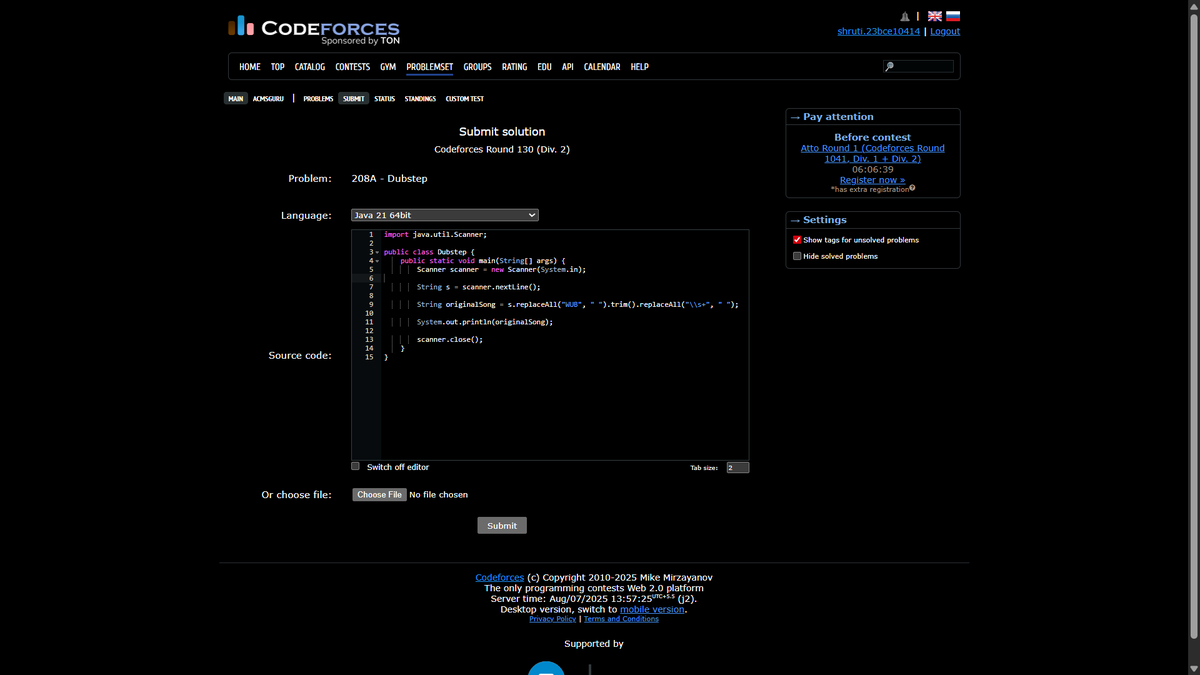Open CATALOG in main navigation
The image size is (1200, 675).
[310, 67]
